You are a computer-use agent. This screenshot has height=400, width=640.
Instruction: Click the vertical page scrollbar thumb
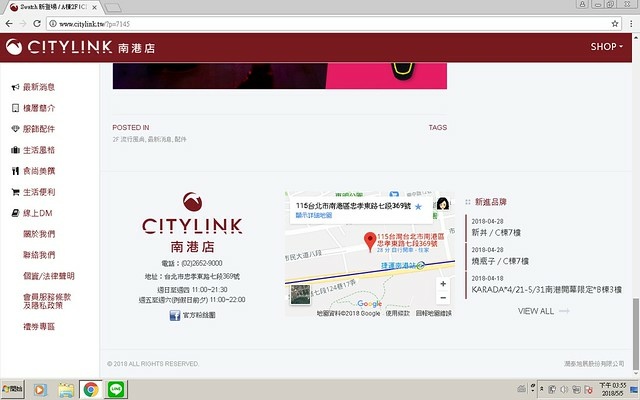click(x=636, y=334)
